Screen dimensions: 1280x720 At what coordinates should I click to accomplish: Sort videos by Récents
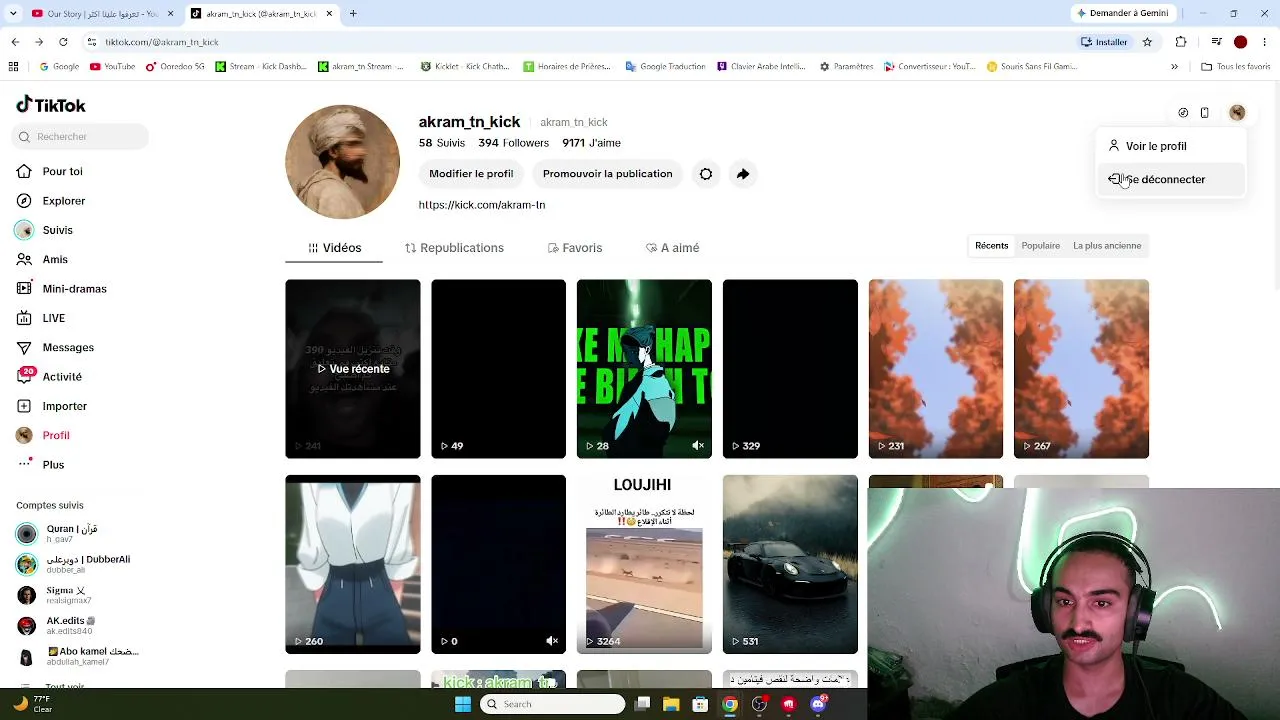(992, 246)
